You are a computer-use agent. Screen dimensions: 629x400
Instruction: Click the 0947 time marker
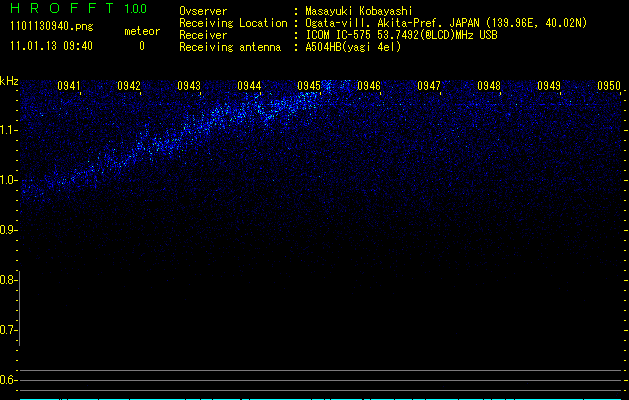pos(429,86)
